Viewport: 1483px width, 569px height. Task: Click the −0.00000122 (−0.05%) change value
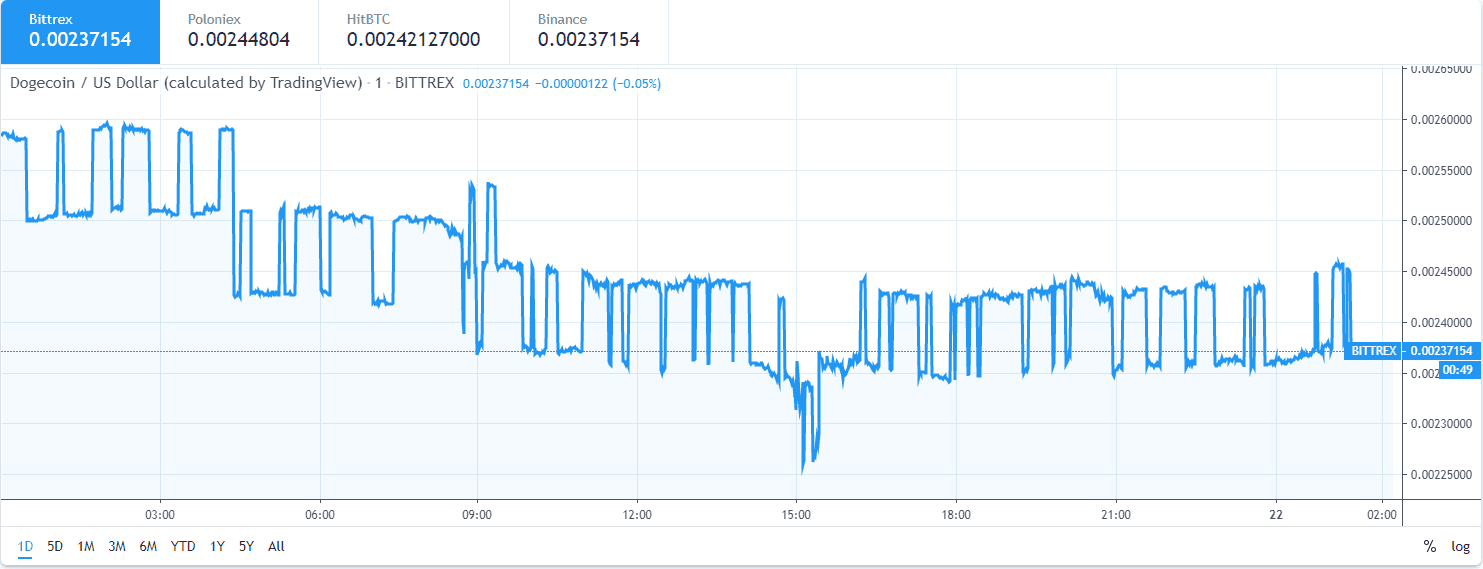pos(598,84)
